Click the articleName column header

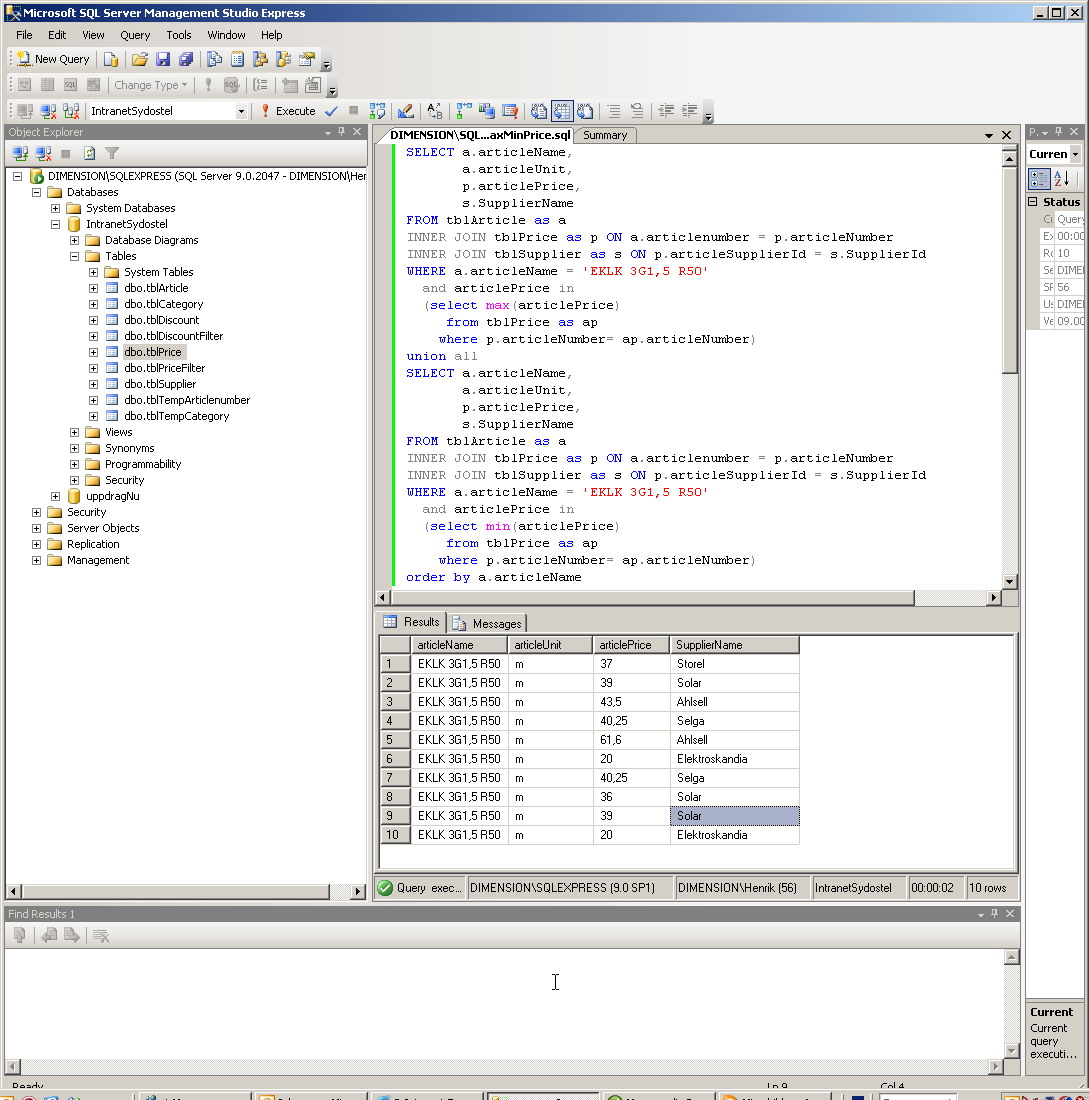[459, 645]
